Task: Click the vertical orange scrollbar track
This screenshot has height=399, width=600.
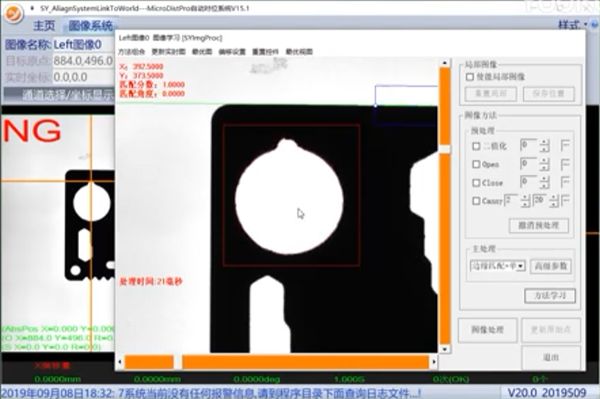Action: coord(444,249)
